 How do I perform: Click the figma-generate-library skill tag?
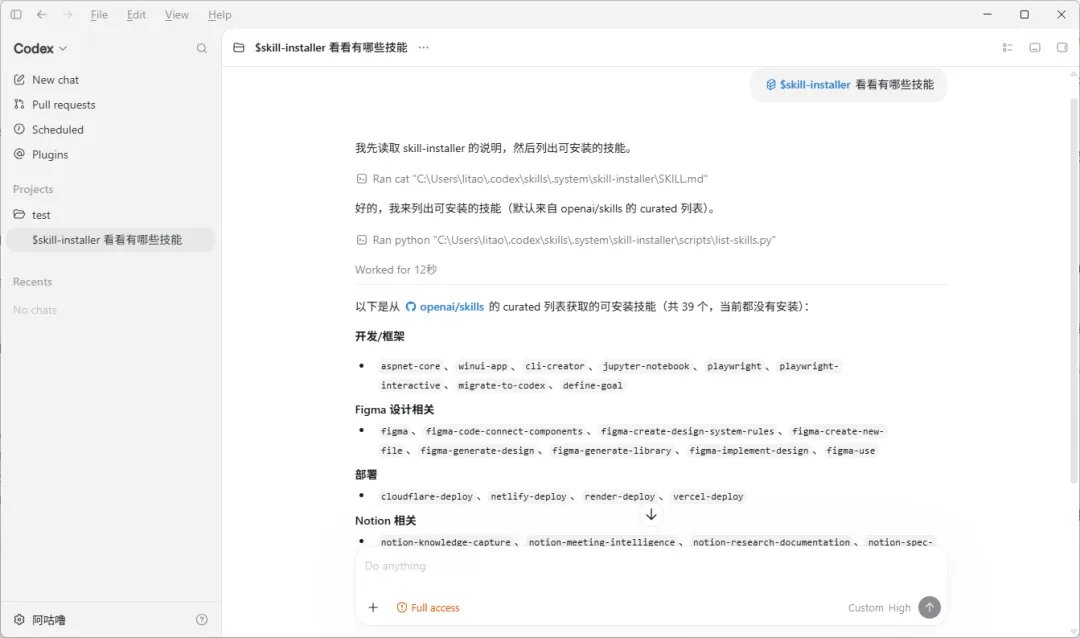(x=612, y=451)
